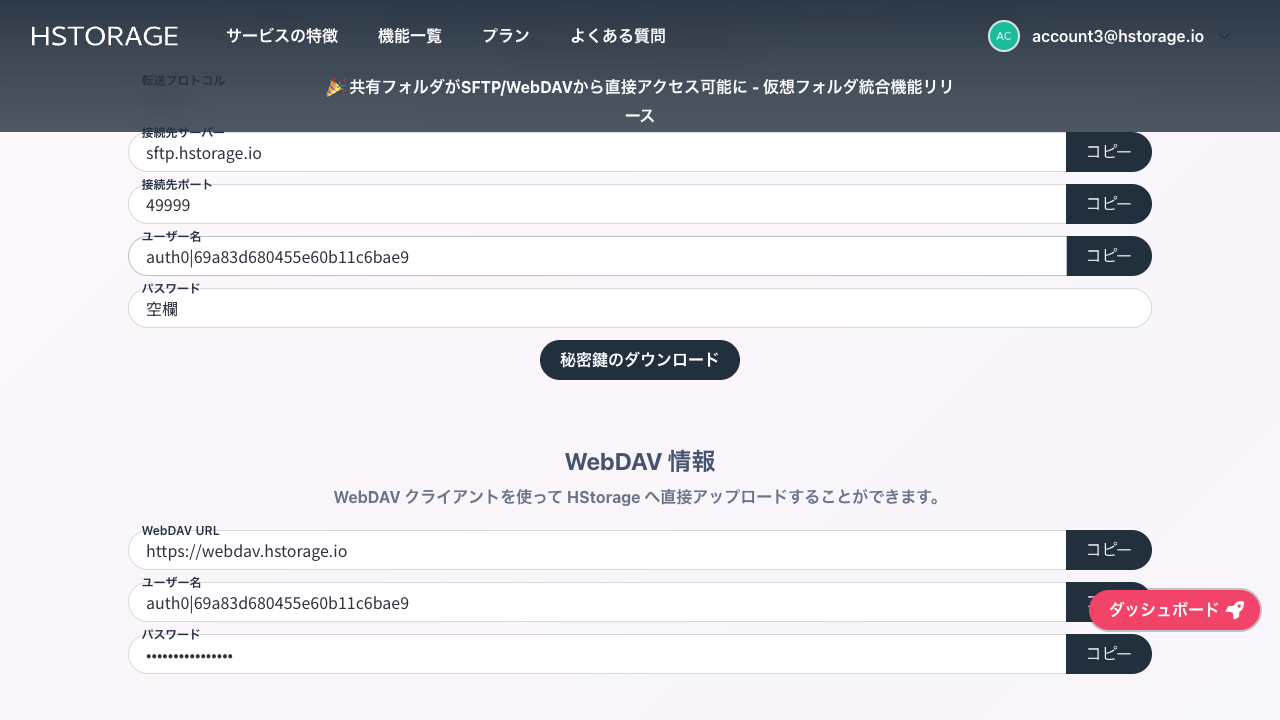The image size is (1280, 720).
Task: Copy the WebDAV password
Action: (1109, 654)
